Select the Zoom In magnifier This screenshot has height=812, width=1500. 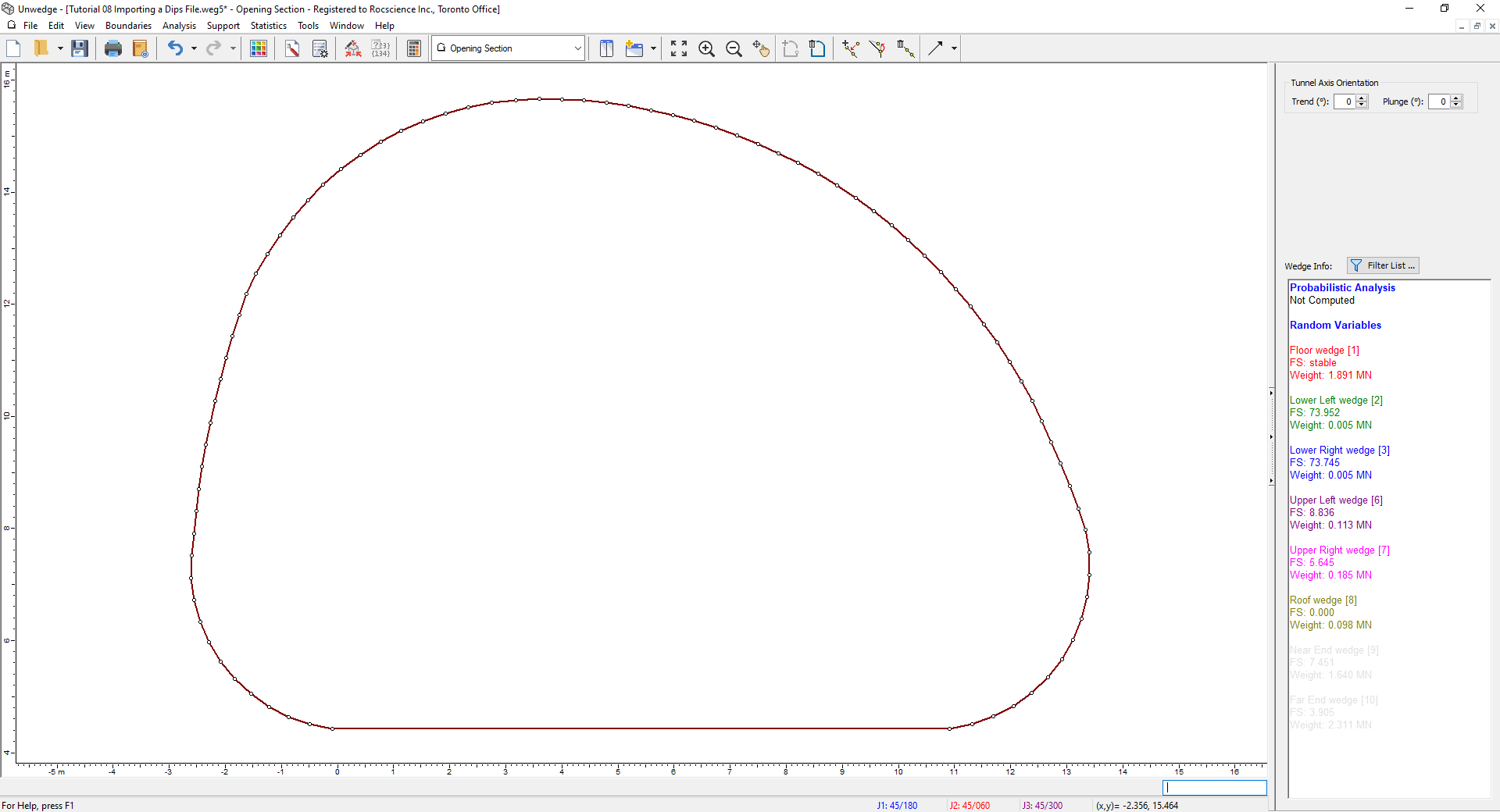(706, 48)
